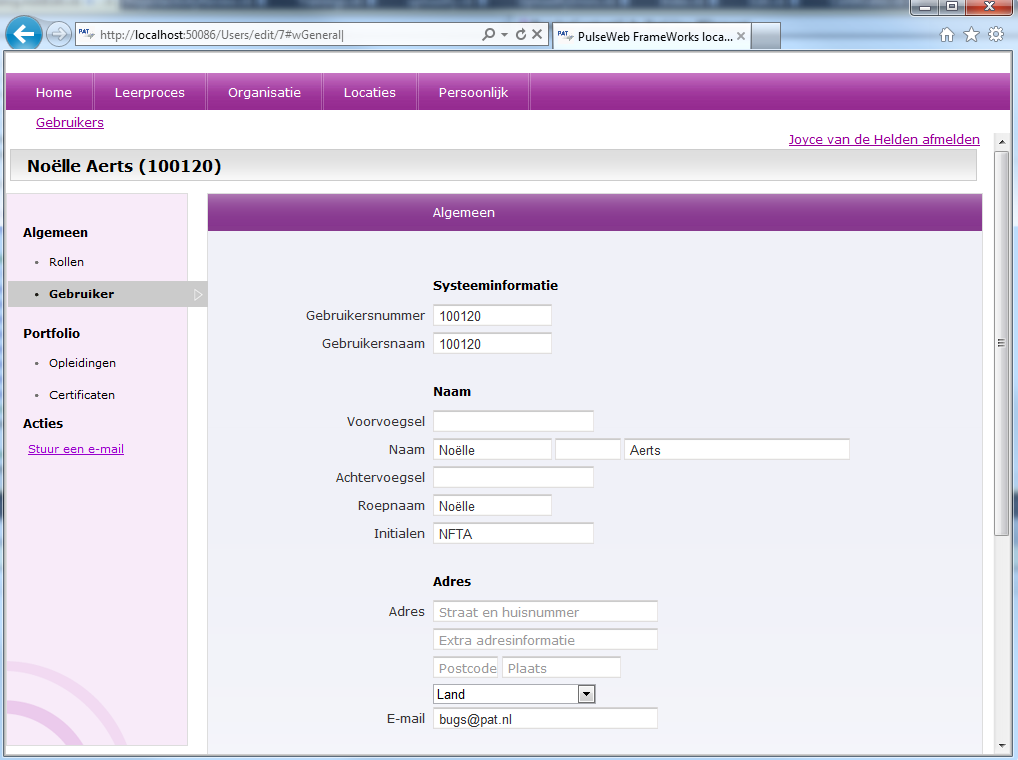The width and height of the screenshot is (1018, 760).
Task: Select Rollen in the sidebar
Action: click(x=66, y=262)
